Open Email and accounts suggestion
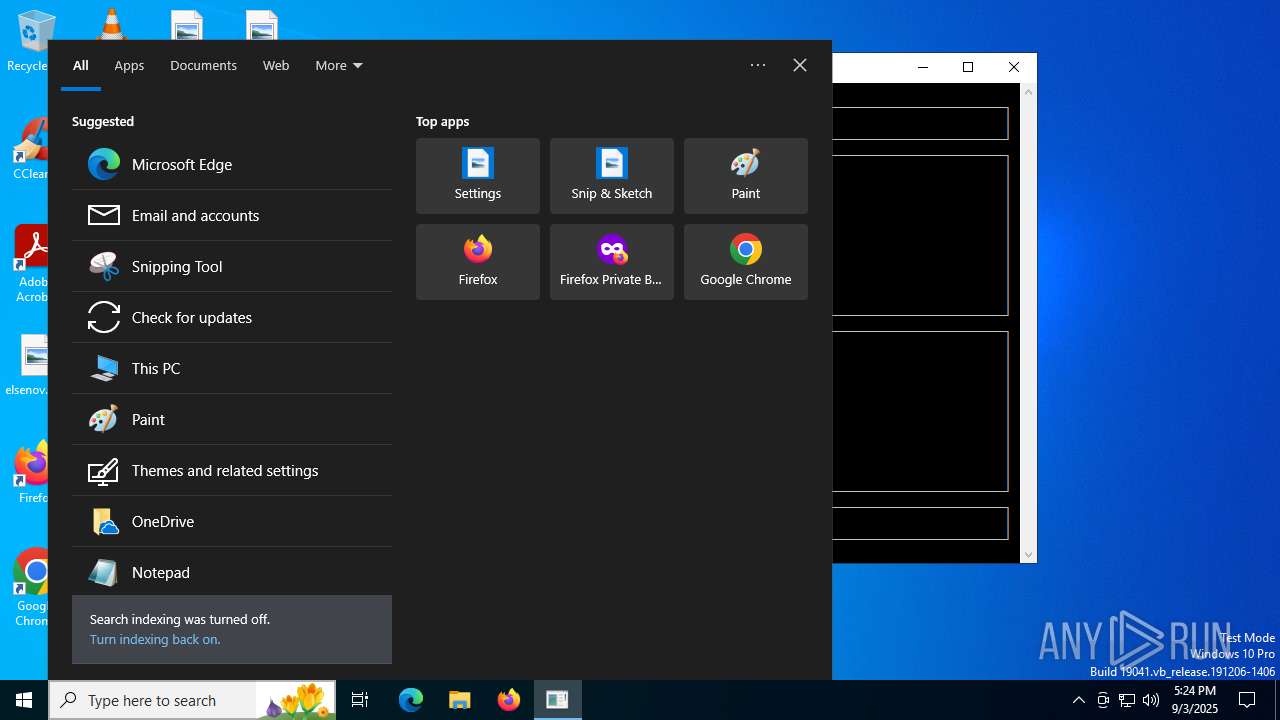1280x720 pixels. 231,215
